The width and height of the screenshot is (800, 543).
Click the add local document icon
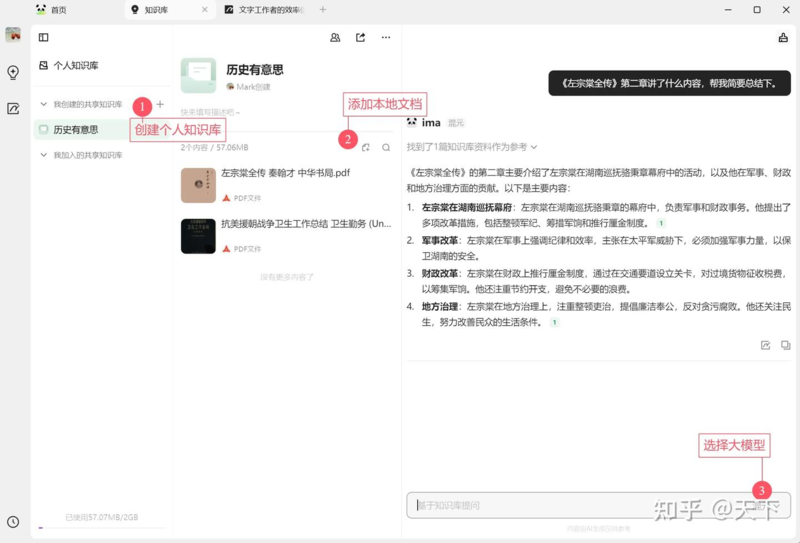click(366, 147)
